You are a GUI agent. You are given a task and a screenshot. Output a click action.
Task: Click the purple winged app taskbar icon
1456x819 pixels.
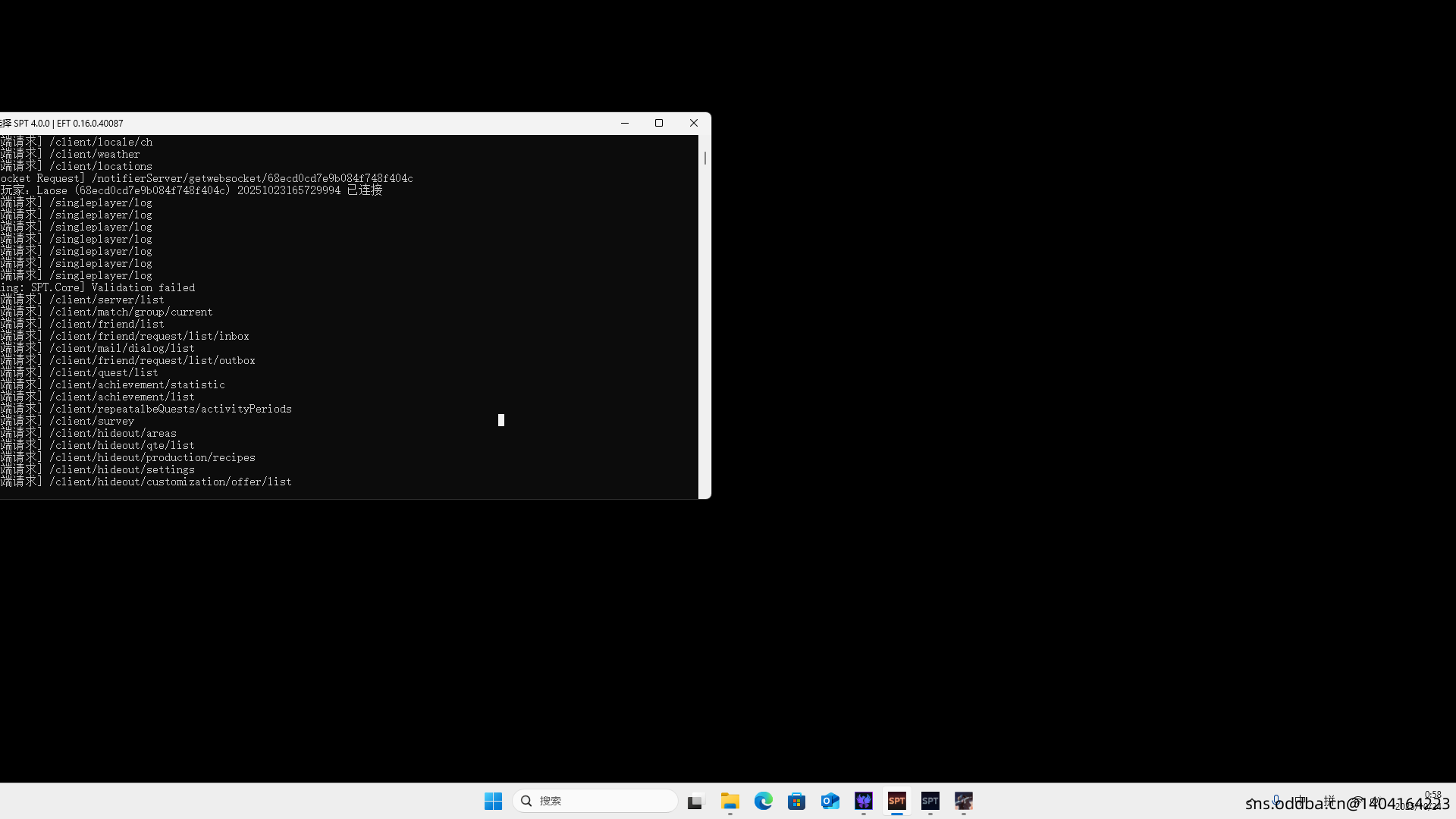point(863,801)
